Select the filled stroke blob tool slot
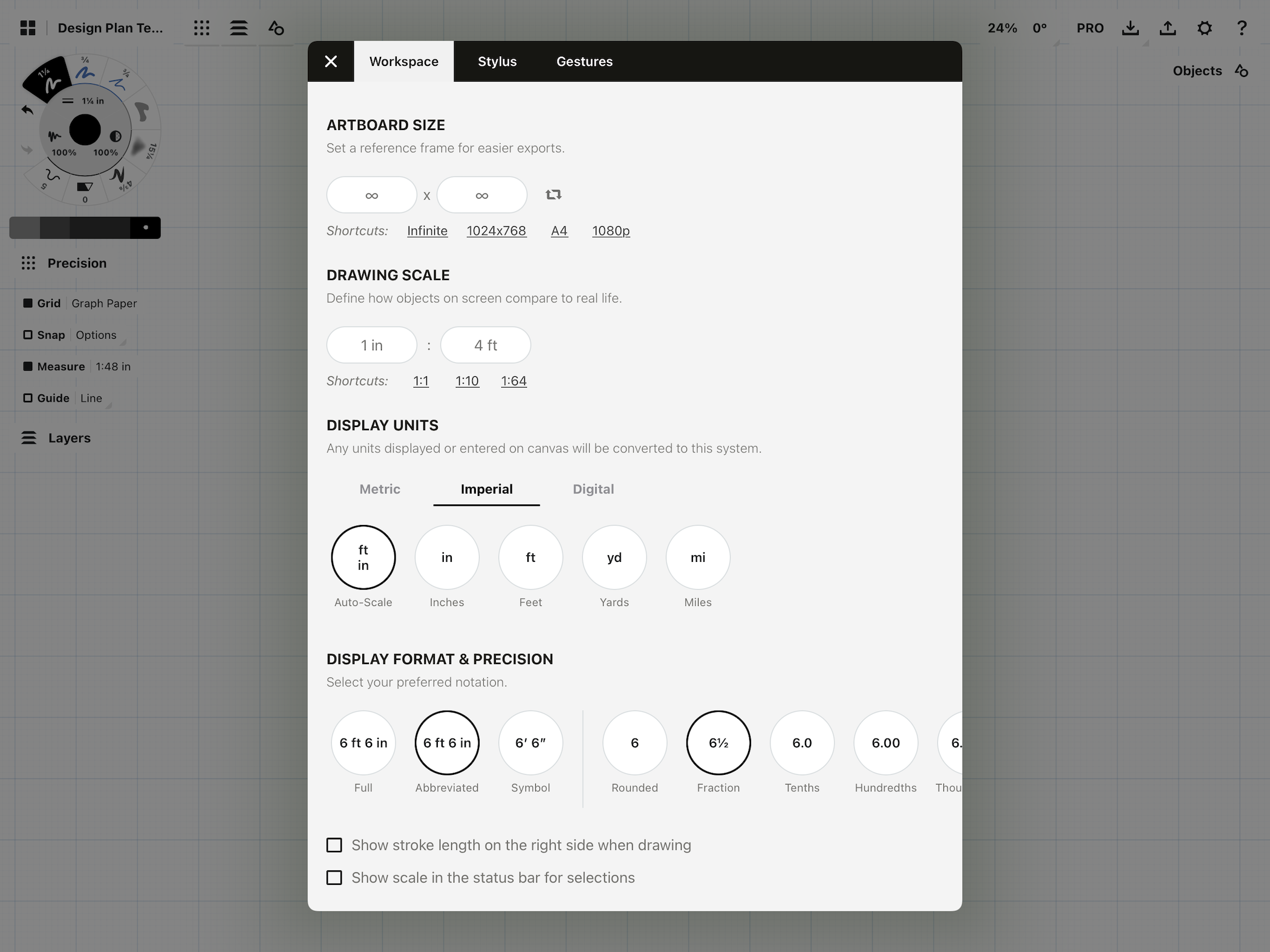The height and width of the screenshot is (952, 1270). click(142, 112)
